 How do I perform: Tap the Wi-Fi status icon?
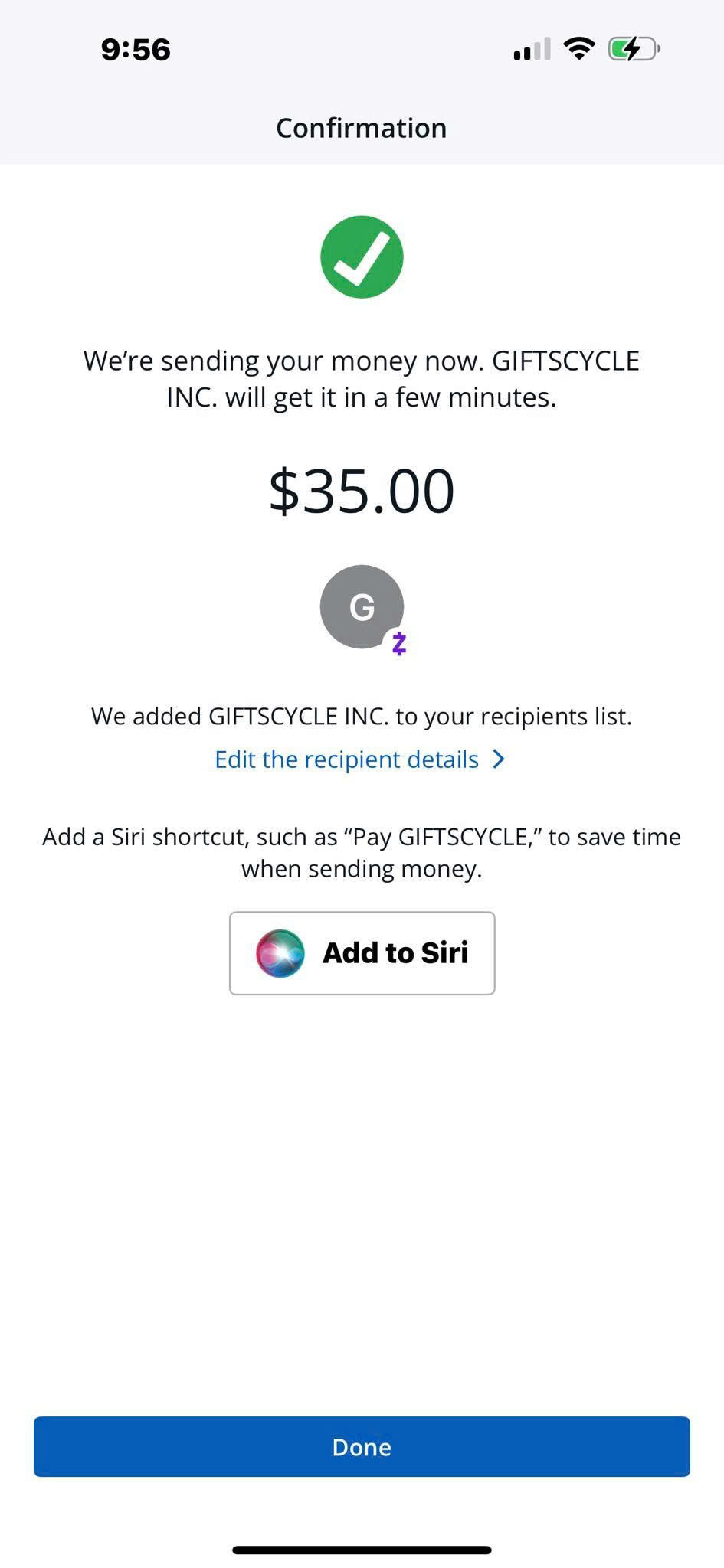(579, 50)
